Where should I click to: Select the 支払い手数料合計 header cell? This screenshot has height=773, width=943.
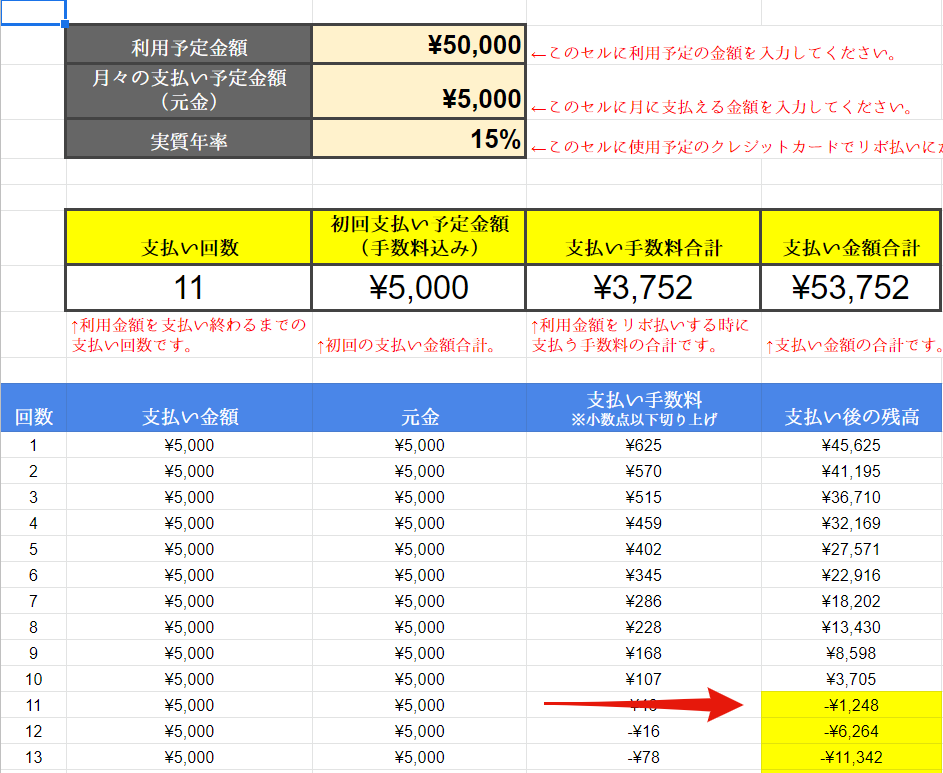click(644, 237)
